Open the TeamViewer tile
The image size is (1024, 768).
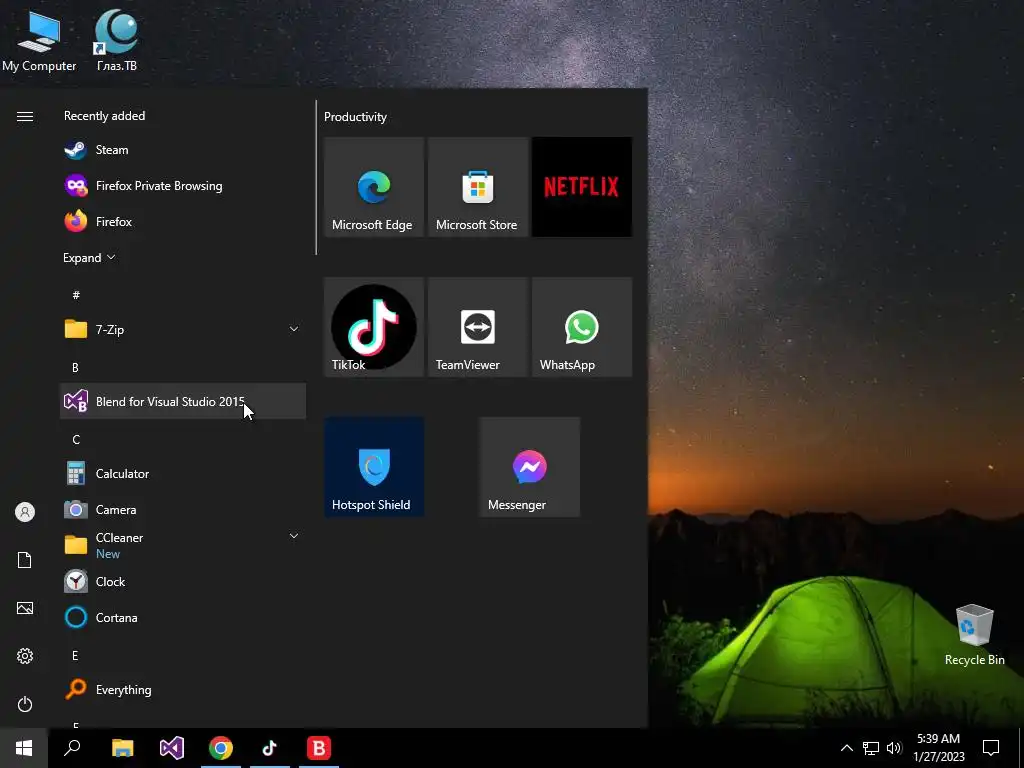pyautogui.click(x=478, y=327)
